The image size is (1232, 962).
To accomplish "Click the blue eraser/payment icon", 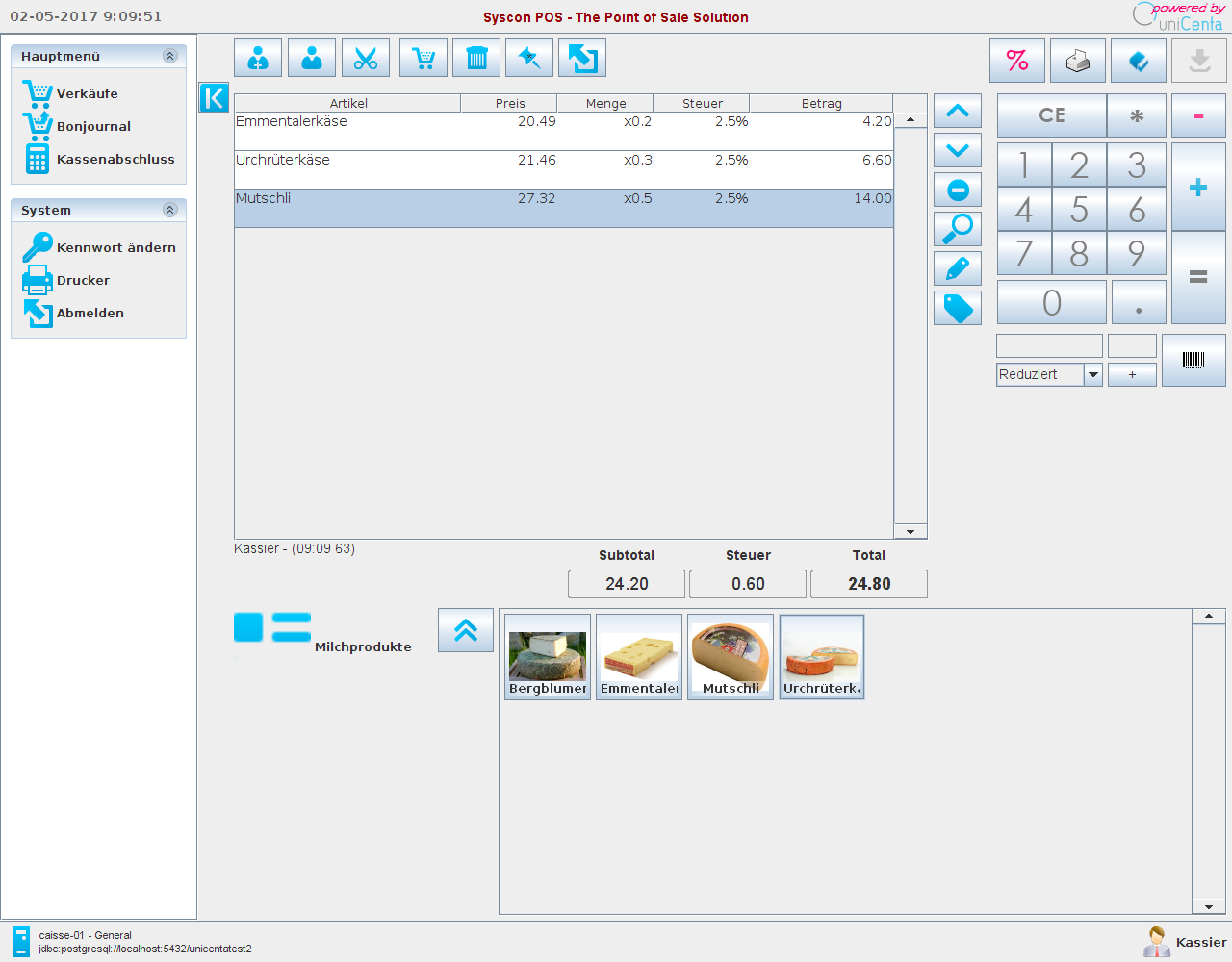I will [1138, 61].
